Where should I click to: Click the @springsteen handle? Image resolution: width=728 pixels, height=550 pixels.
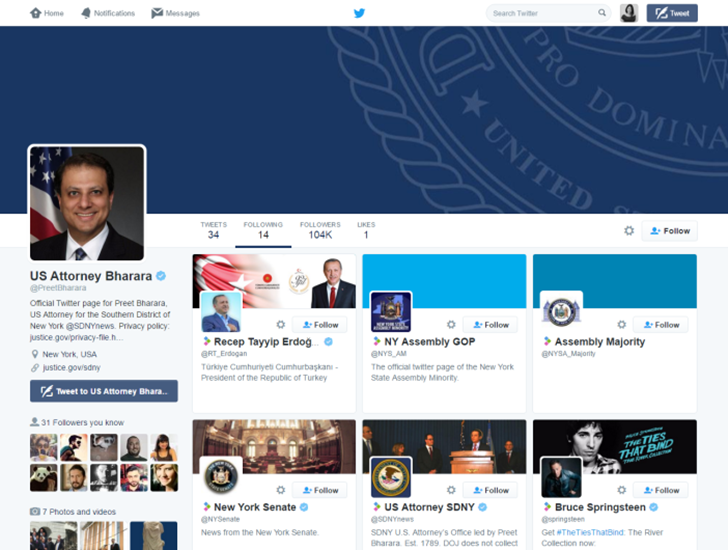pyautogui.click(x=563, y=519)
